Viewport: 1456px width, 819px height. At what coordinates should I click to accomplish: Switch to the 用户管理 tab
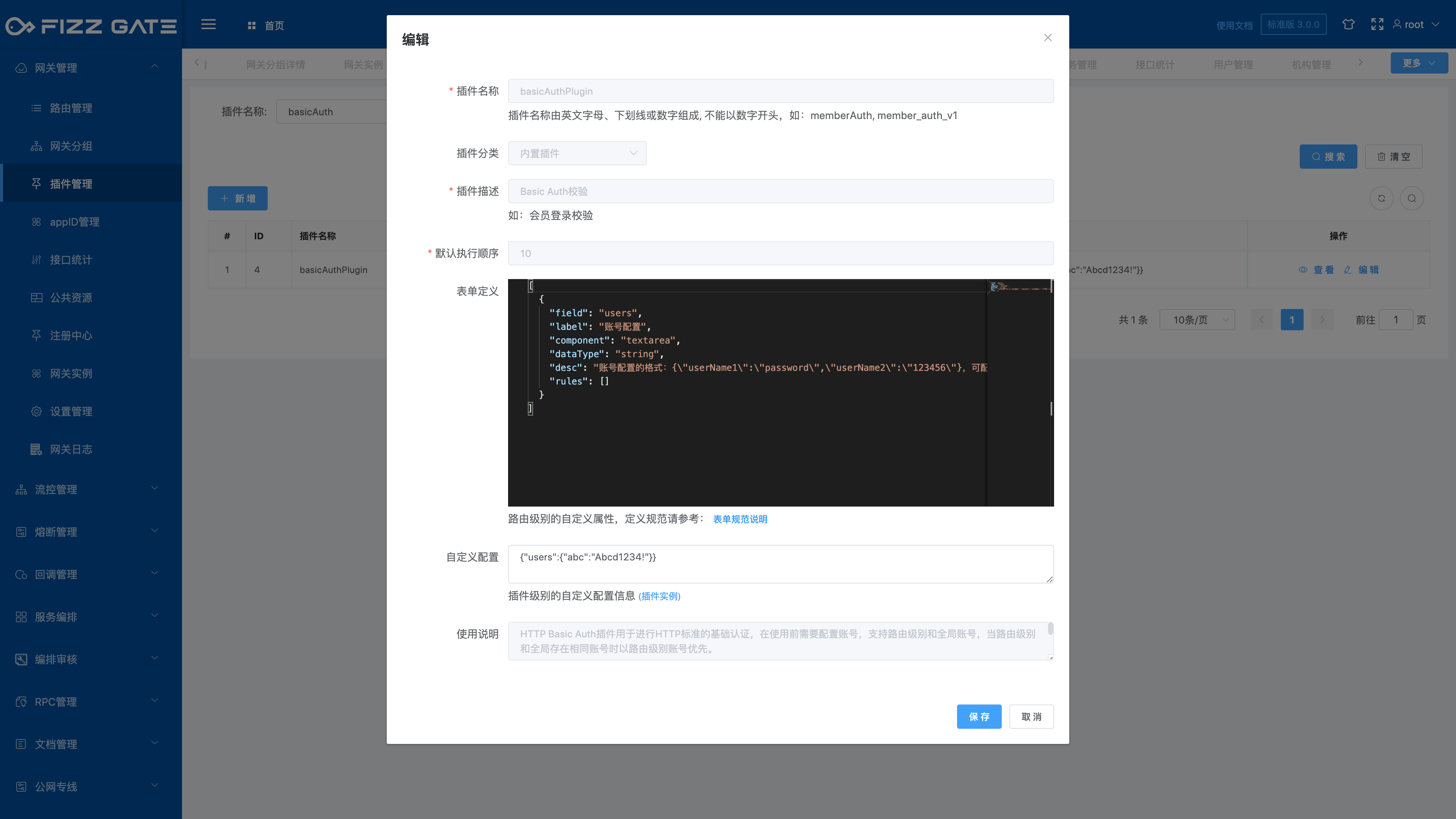pos(1233,65)
